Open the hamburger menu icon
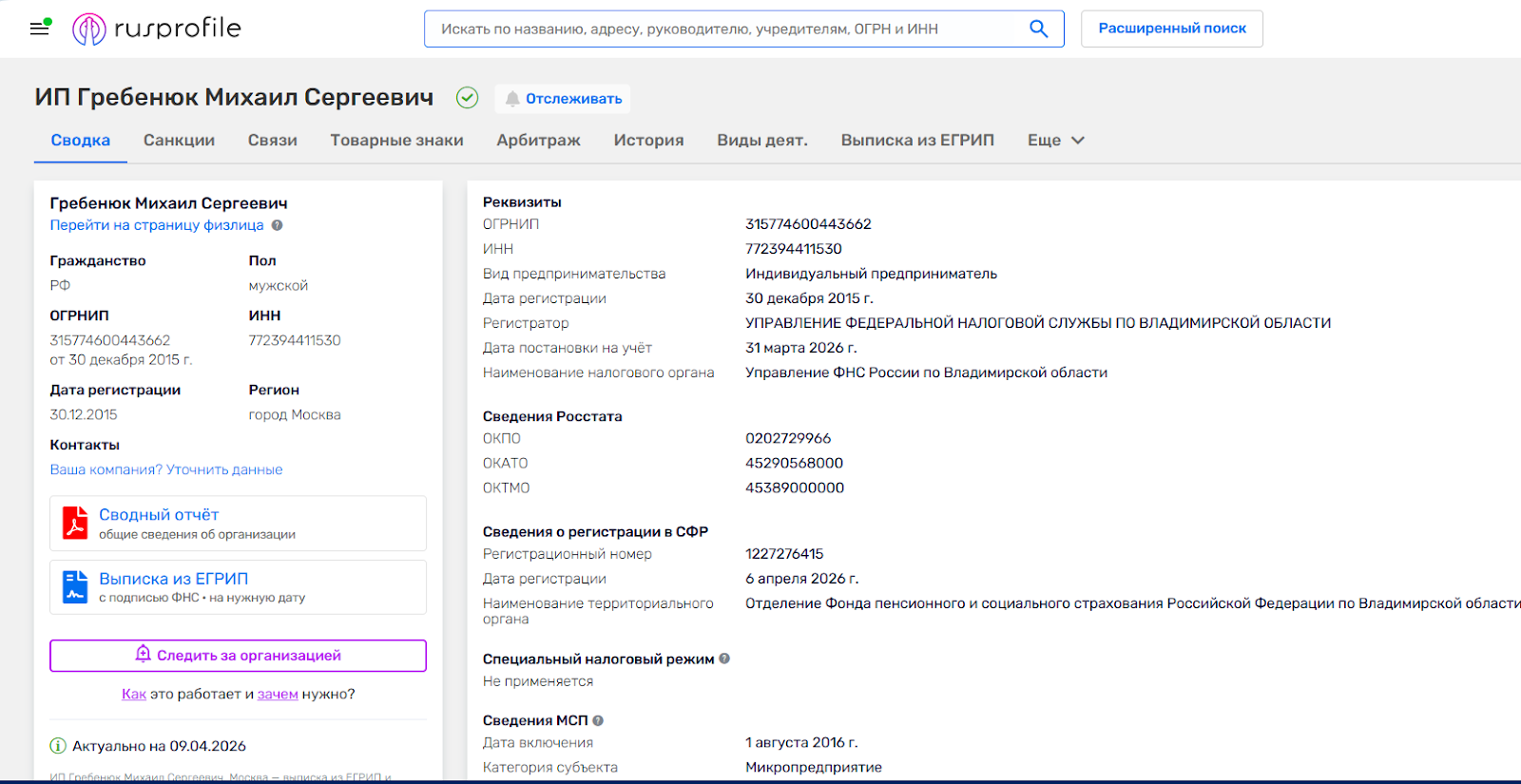 [39, 29]
